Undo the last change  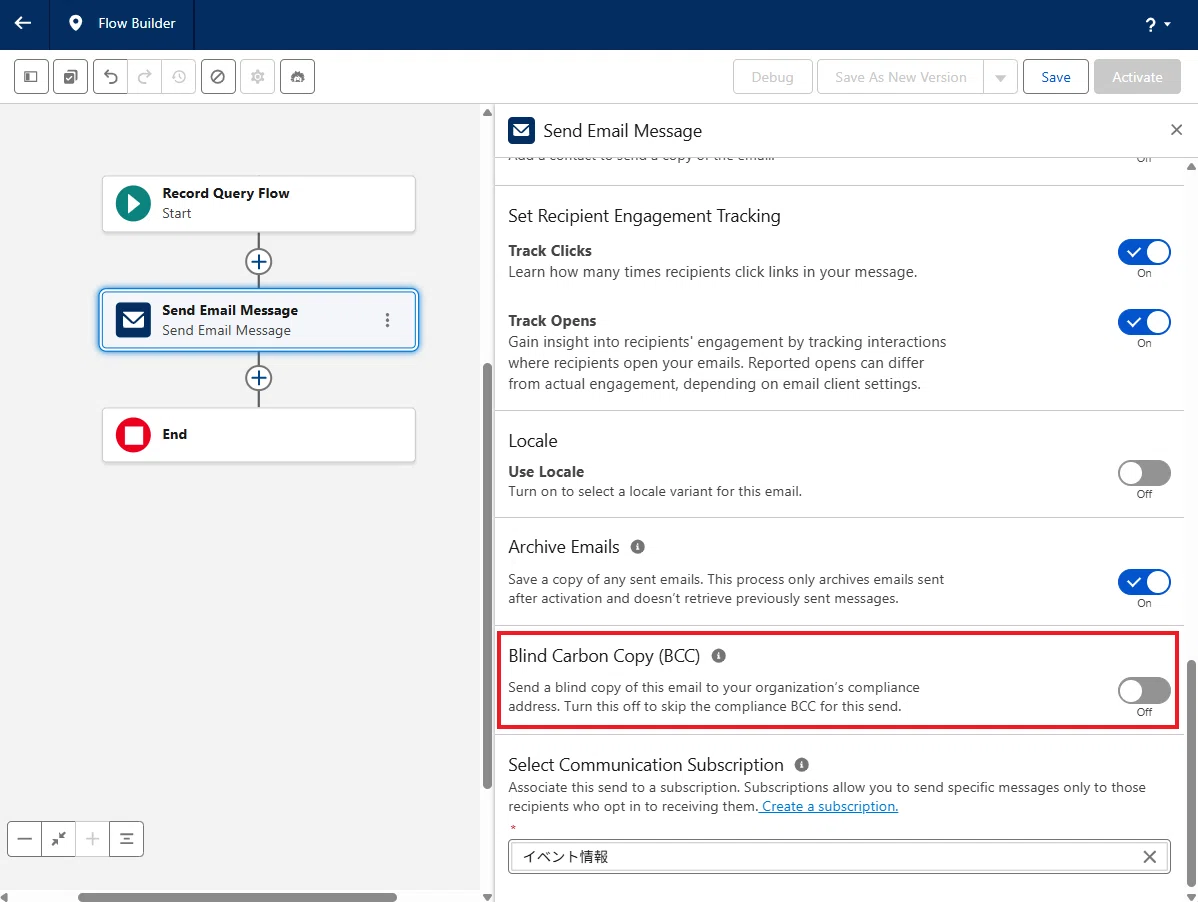click(x=111, y=76)
